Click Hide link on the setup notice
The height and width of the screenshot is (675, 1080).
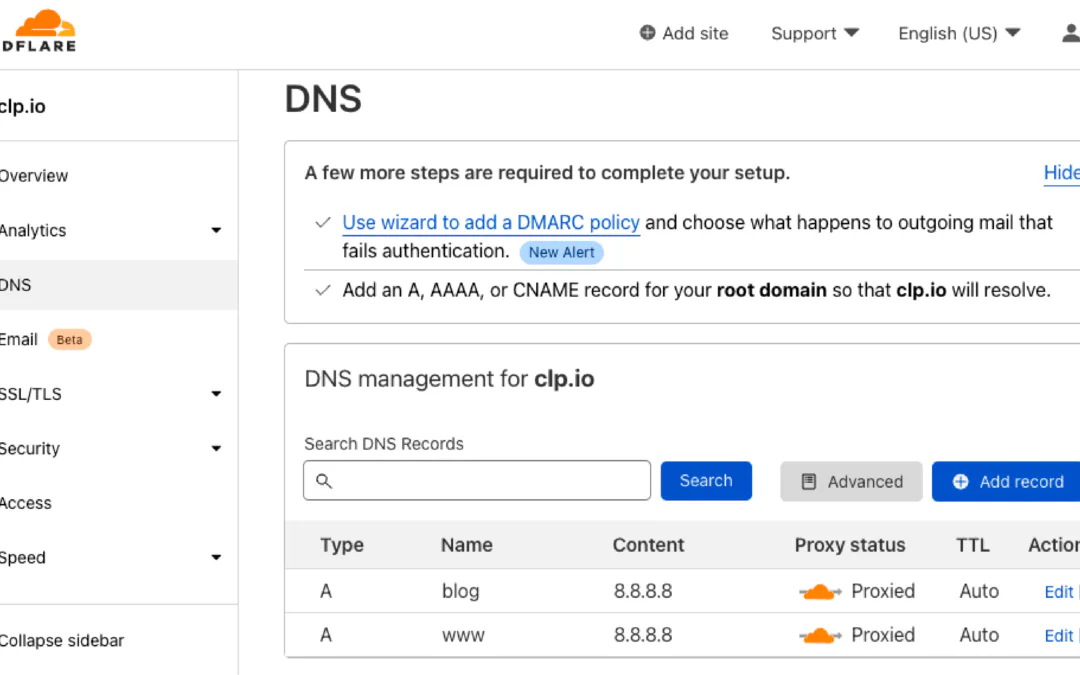tap(1061, 172)
